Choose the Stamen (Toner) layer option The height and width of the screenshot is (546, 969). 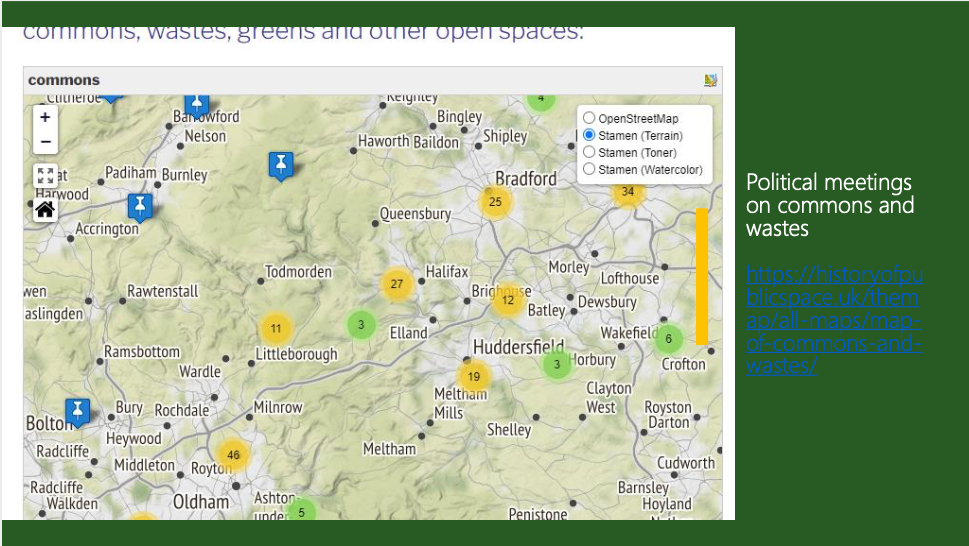click(589, 152)
